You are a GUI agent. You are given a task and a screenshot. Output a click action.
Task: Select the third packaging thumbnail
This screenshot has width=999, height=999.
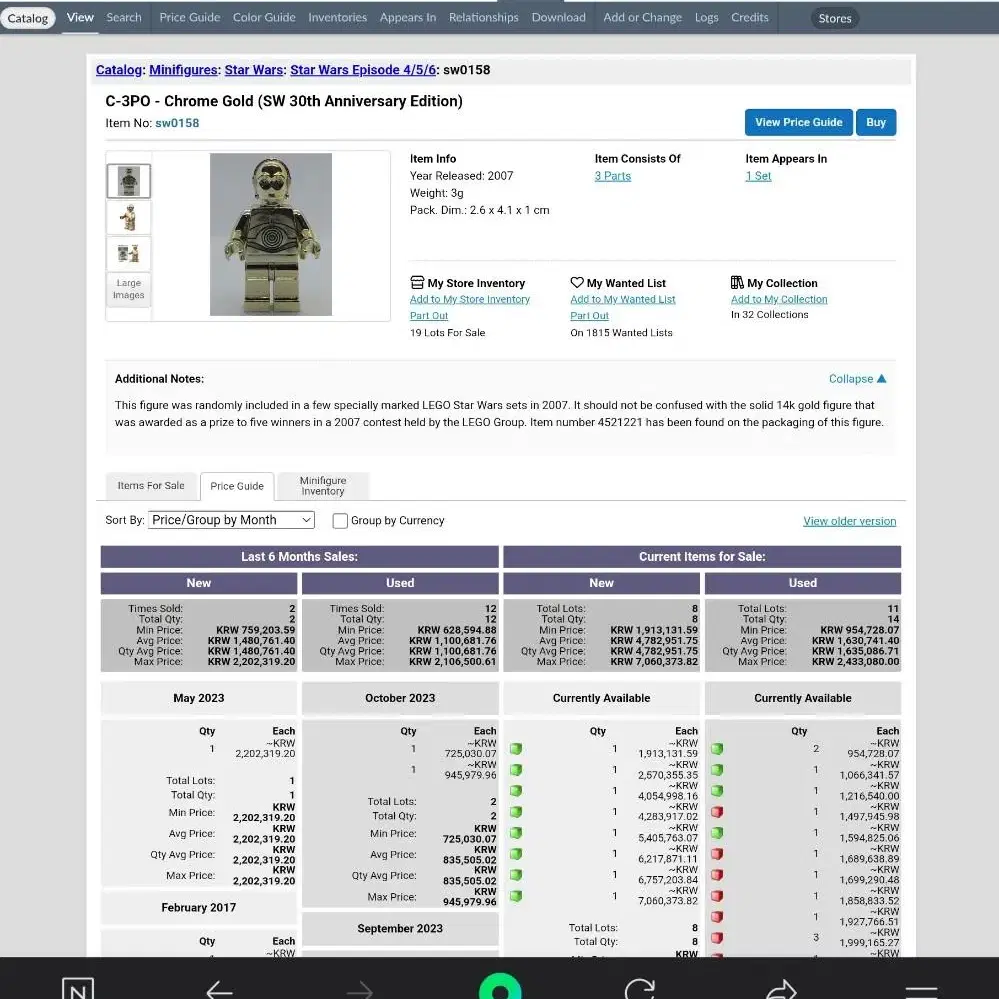point(129,254)
